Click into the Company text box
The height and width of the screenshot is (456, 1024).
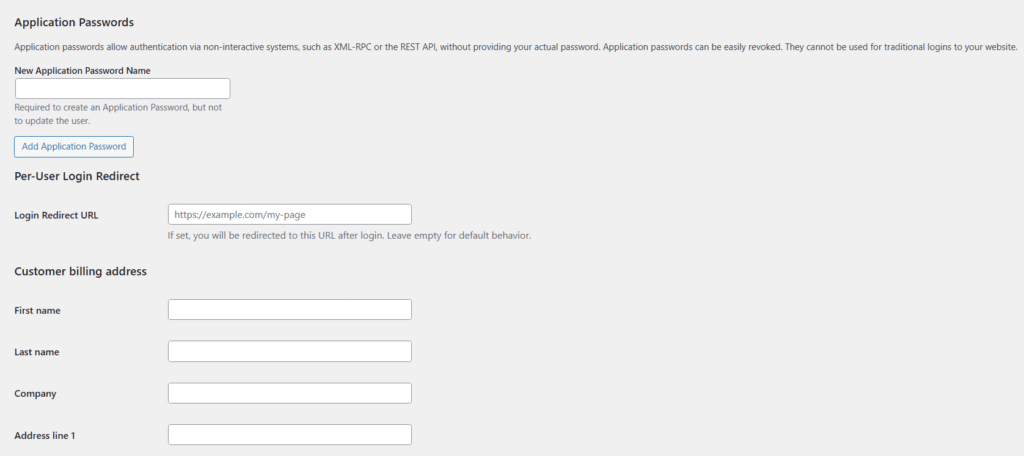[290, 393]
